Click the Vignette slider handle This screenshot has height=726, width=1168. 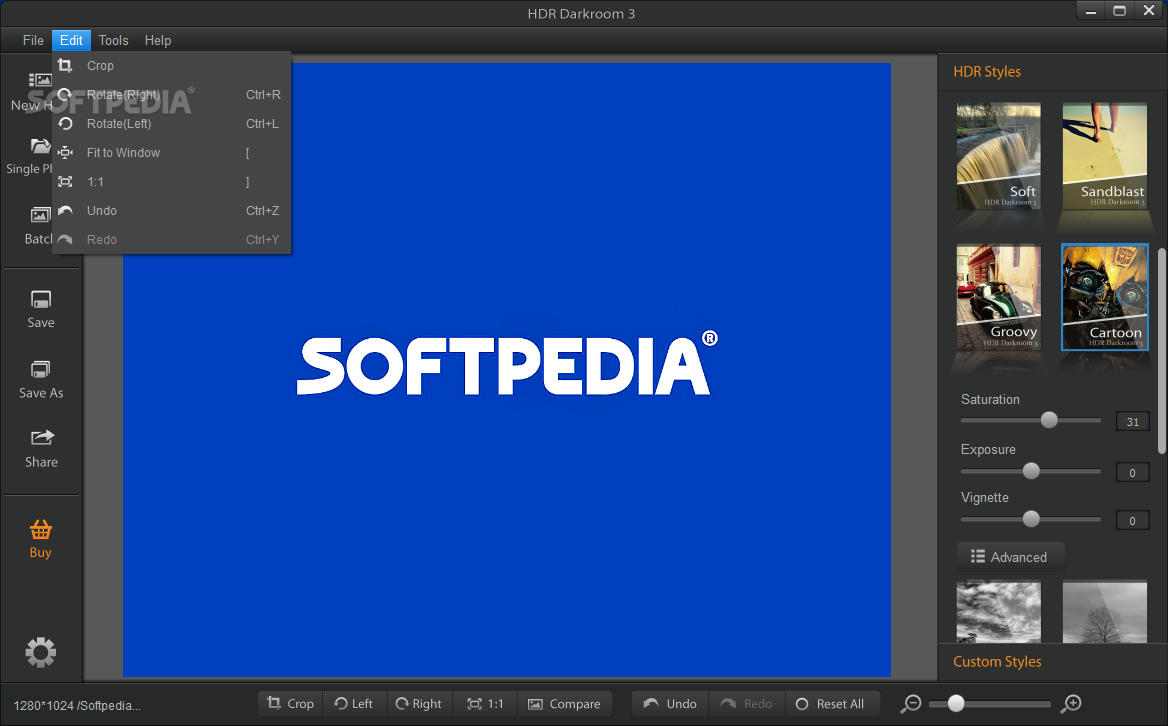click(1031, 519)
